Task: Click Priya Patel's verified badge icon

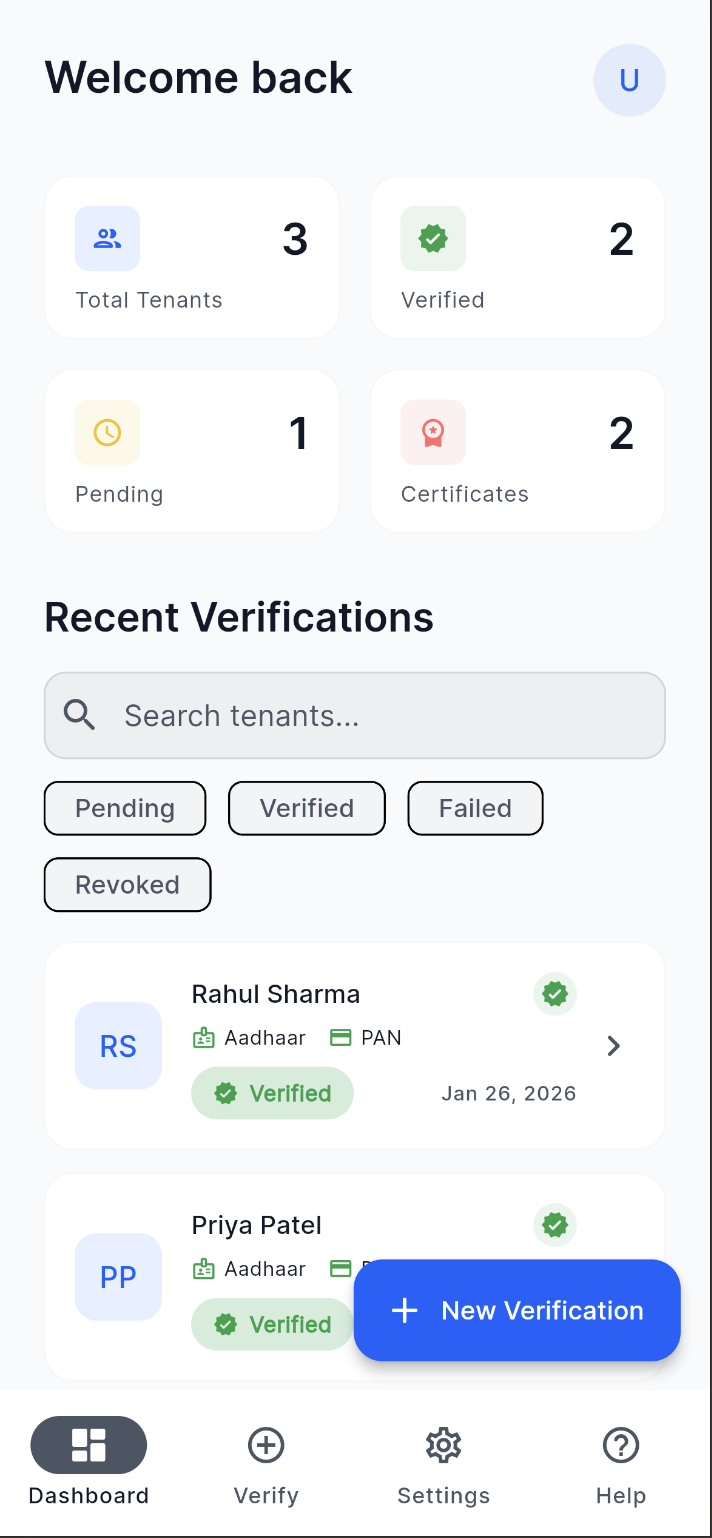Action: (555, 1225)
